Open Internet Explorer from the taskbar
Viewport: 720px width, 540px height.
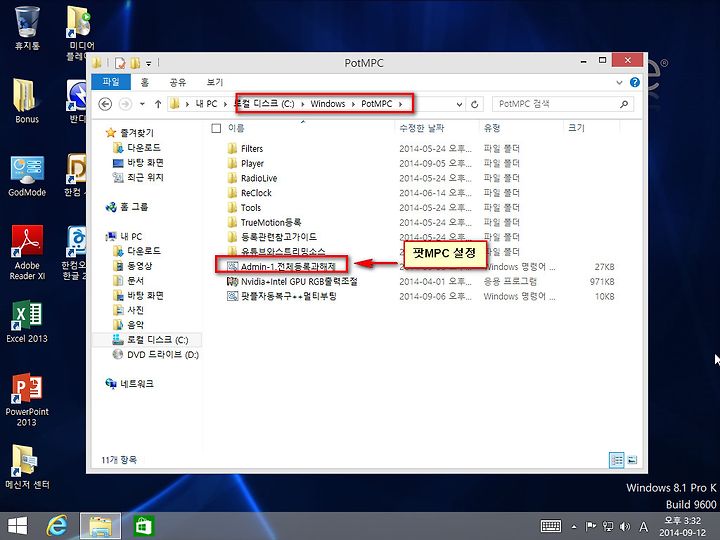pos(57,526)
